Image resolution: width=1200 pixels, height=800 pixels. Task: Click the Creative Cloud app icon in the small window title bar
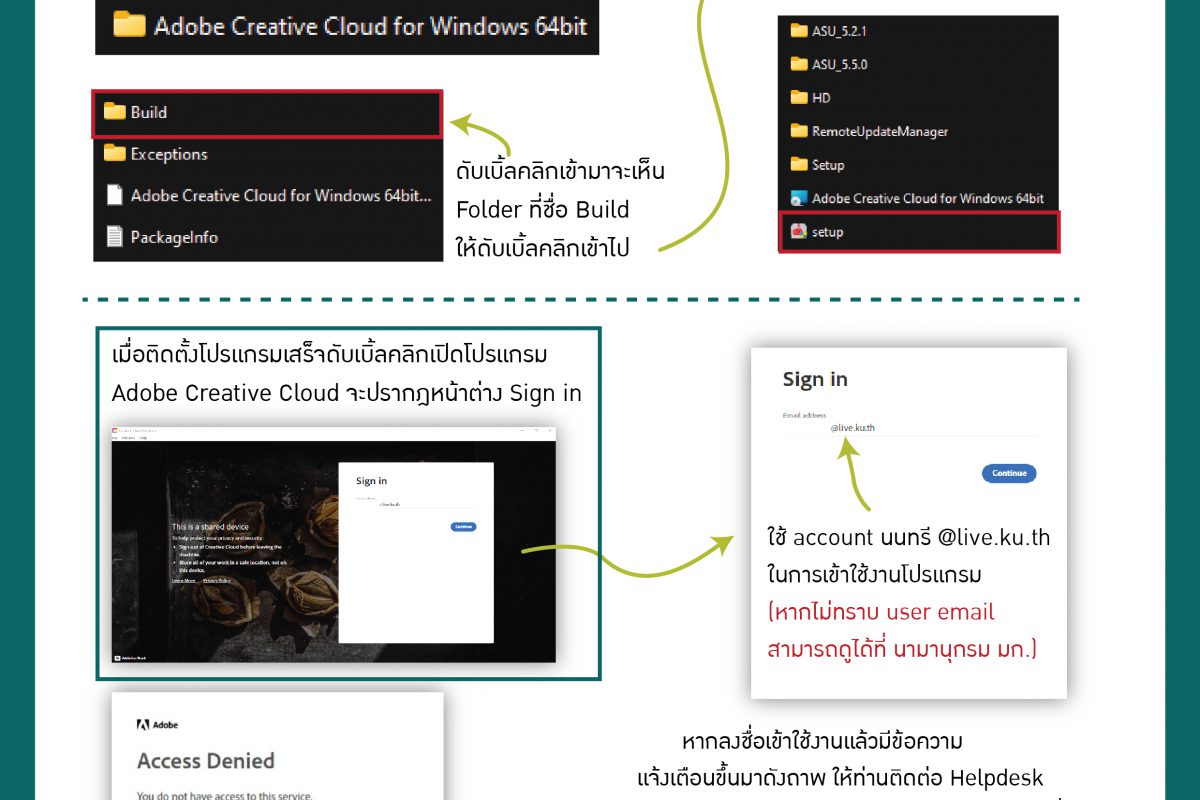coord(115,430)
